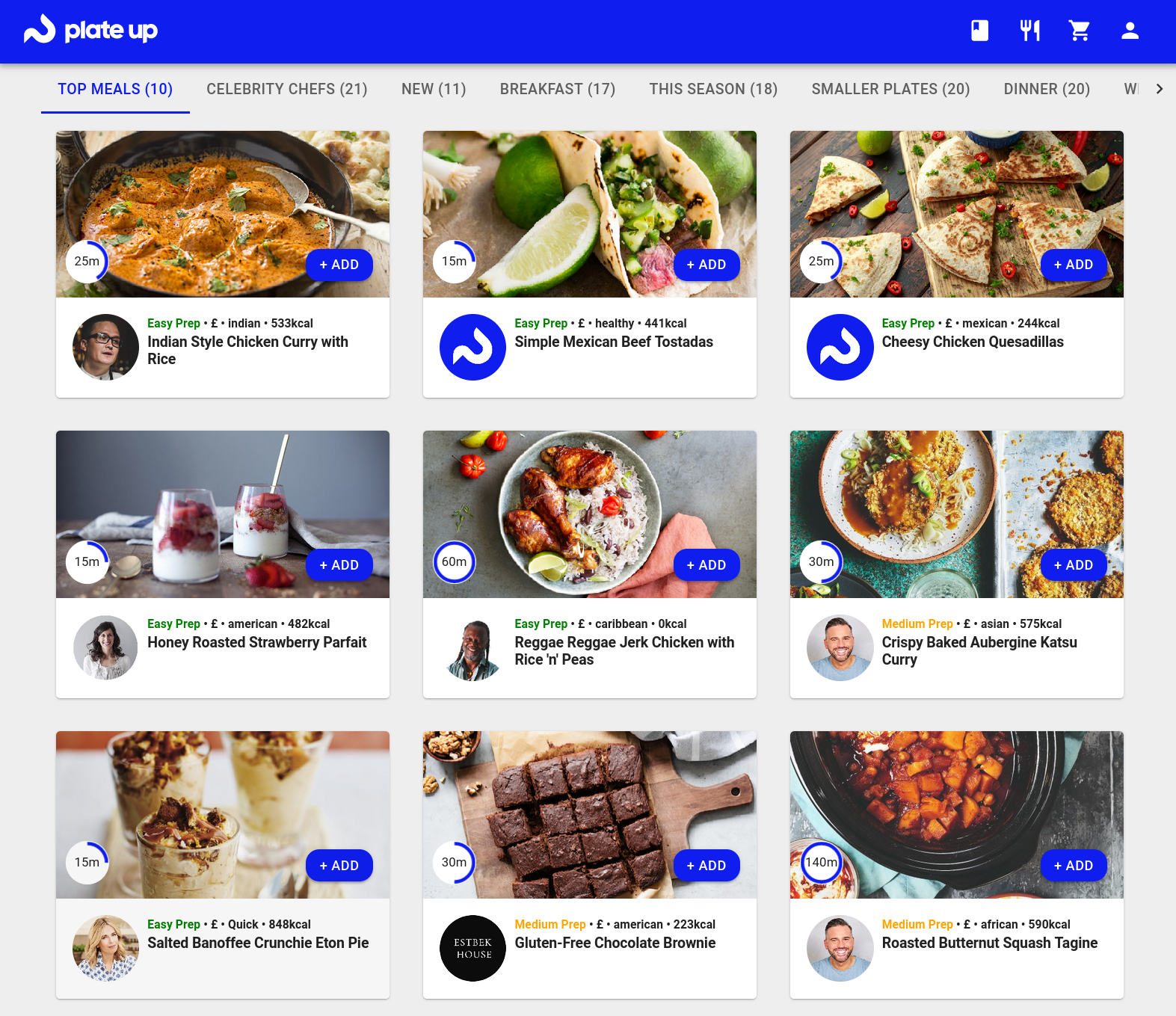Click the Plate Up logo
1176x1016 pixels.
coord(90,31)
